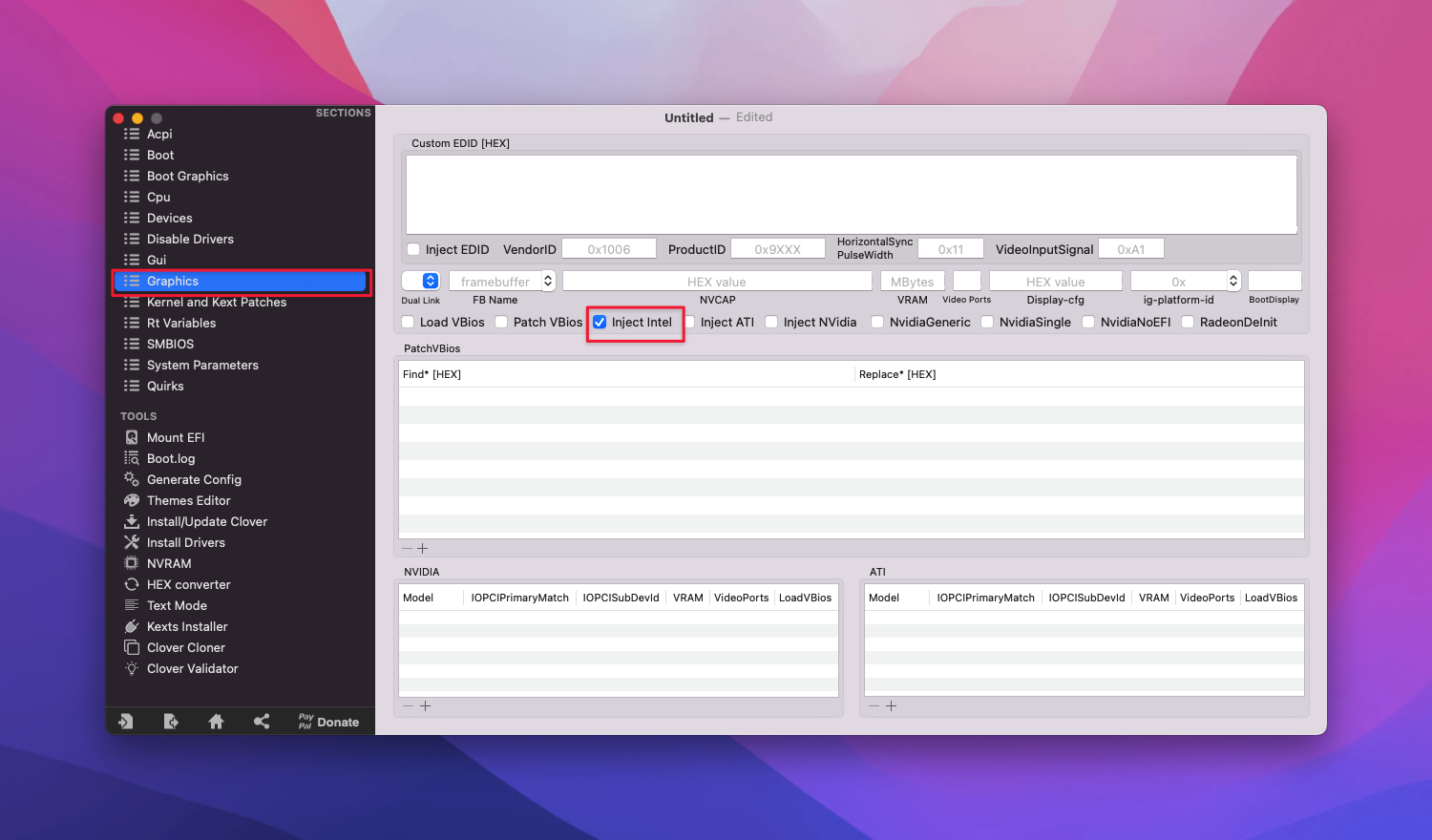Click the Kexts Installer icon
1432x840 pixels.
click(132, 626)
